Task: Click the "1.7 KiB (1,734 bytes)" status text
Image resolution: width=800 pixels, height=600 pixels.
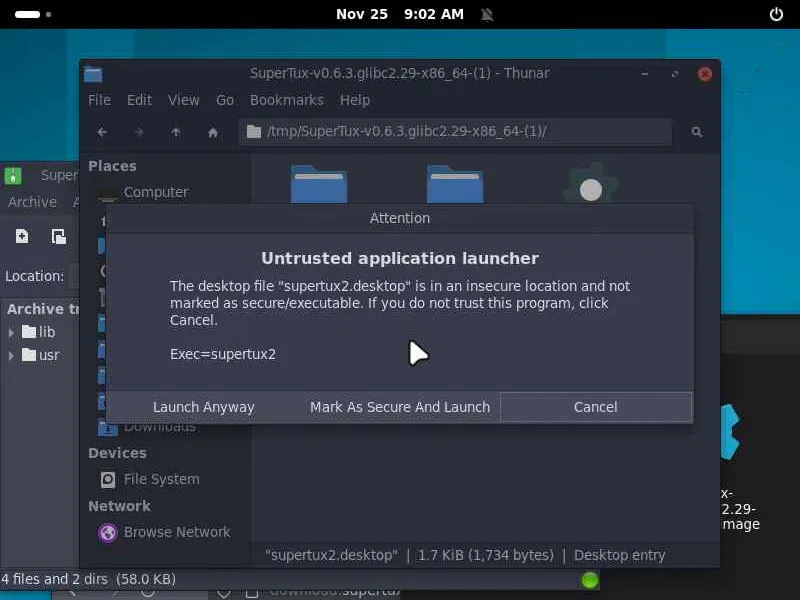Action: 485,556
